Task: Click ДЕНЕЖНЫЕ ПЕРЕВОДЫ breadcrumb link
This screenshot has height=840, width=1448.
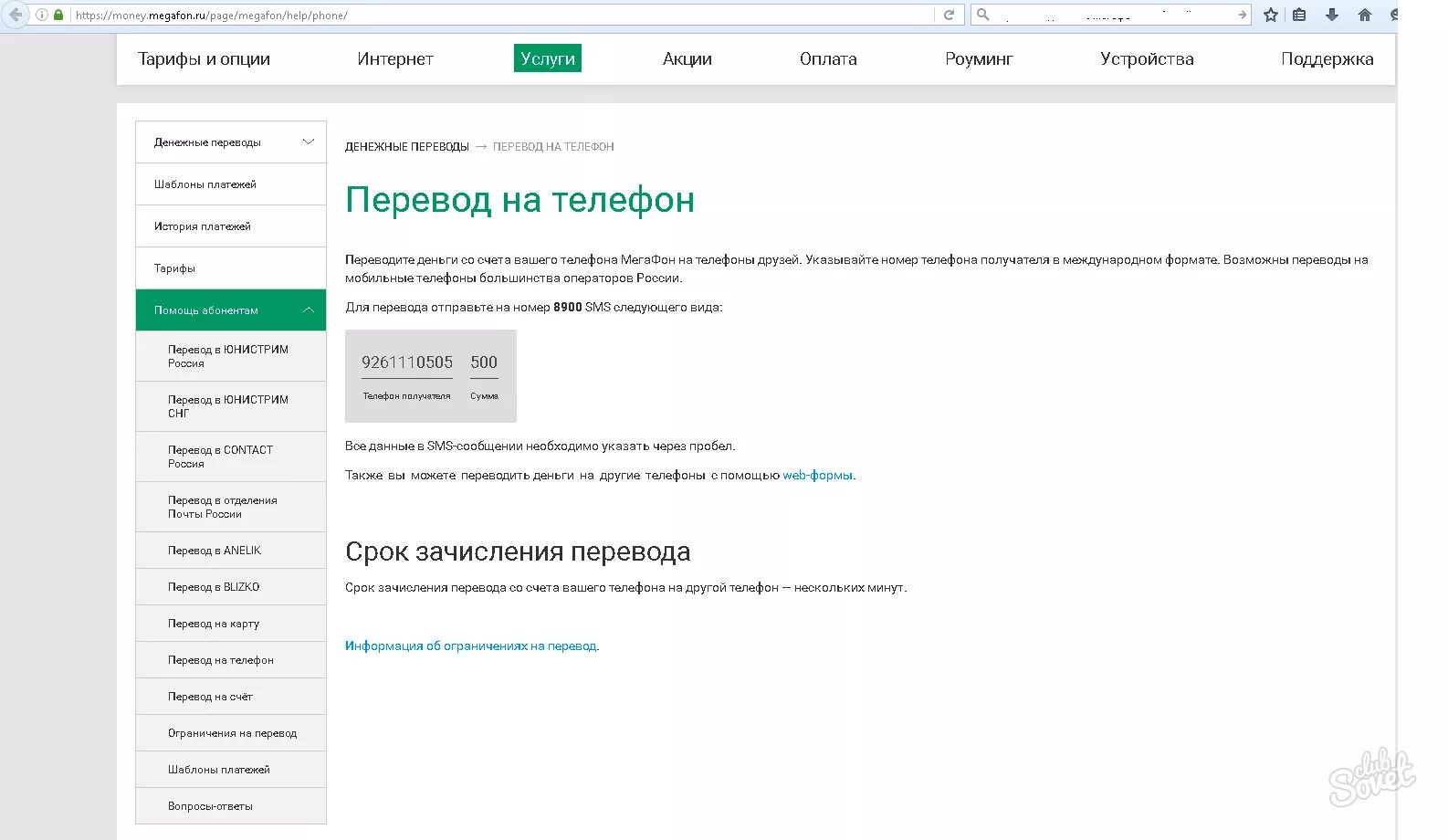Action: coord(407,147)
